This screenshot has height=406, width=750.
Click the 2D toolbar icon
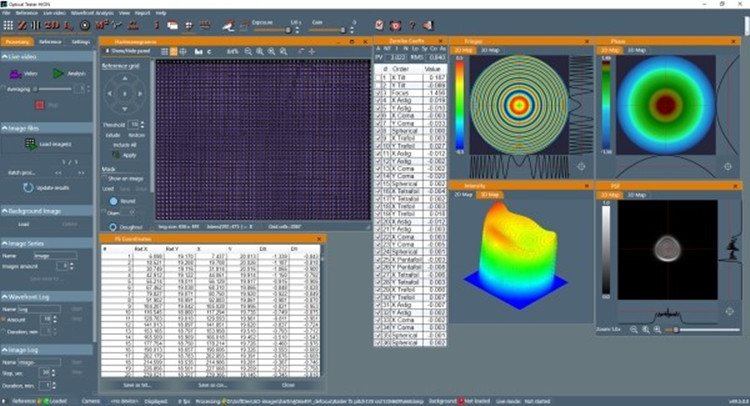(x=52, y=25)
